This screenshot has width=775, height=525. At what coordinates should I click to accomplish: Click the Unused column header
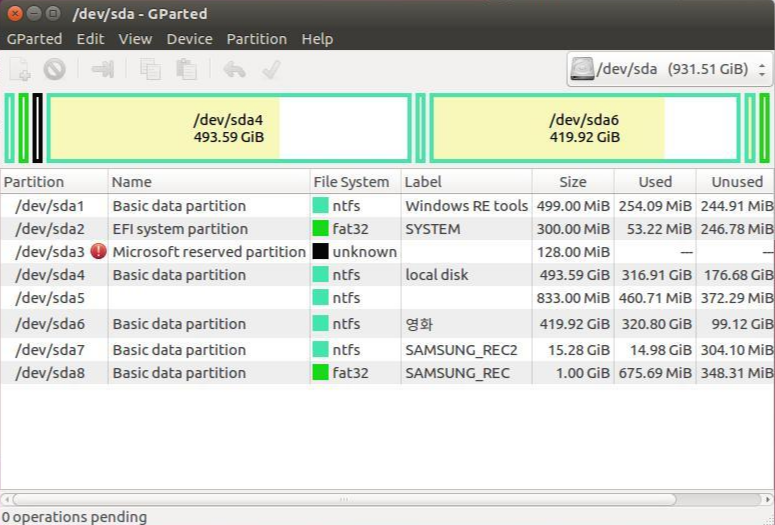735,181
